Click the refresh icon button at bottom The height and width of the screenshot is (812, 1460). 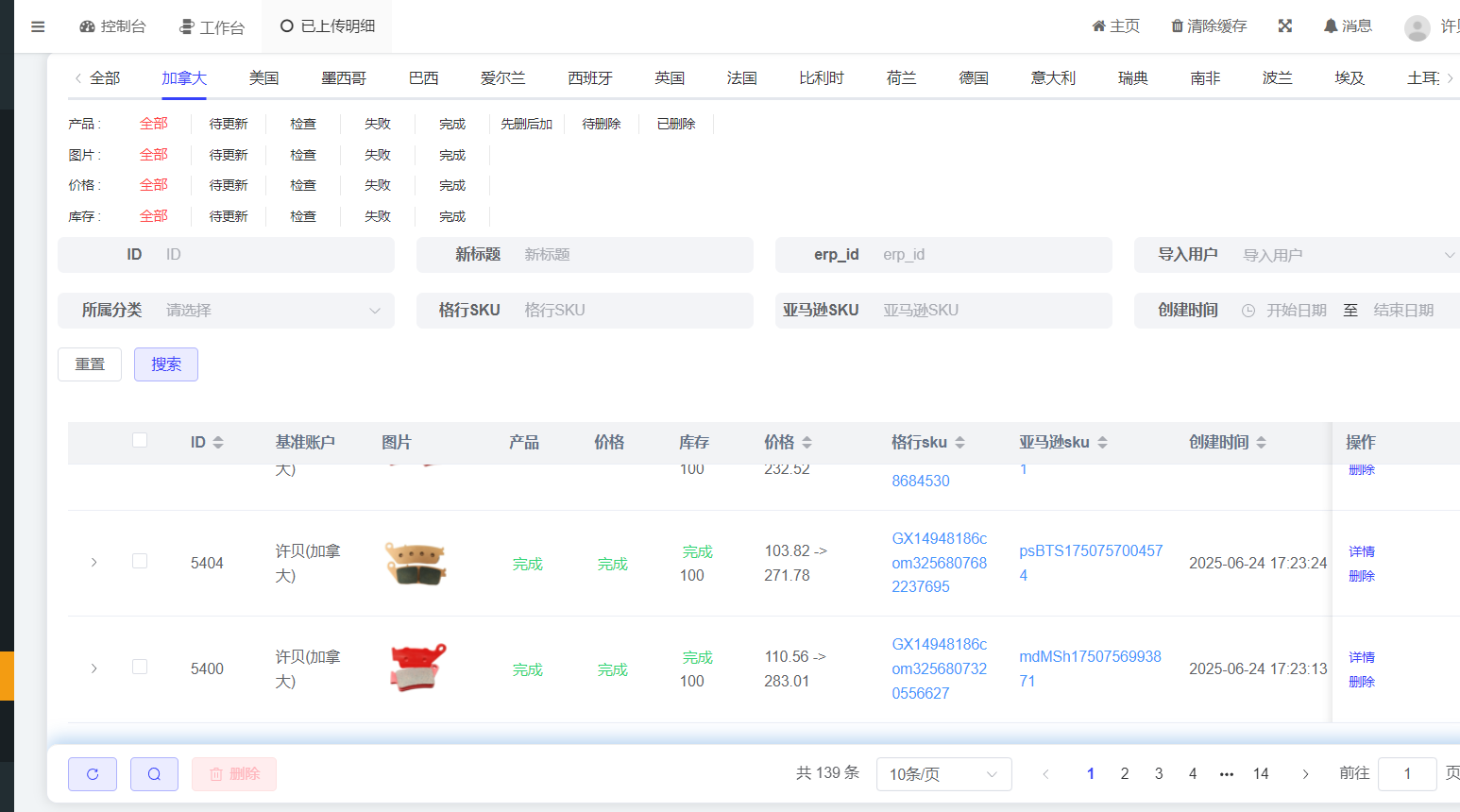click(x=93, y=774)
